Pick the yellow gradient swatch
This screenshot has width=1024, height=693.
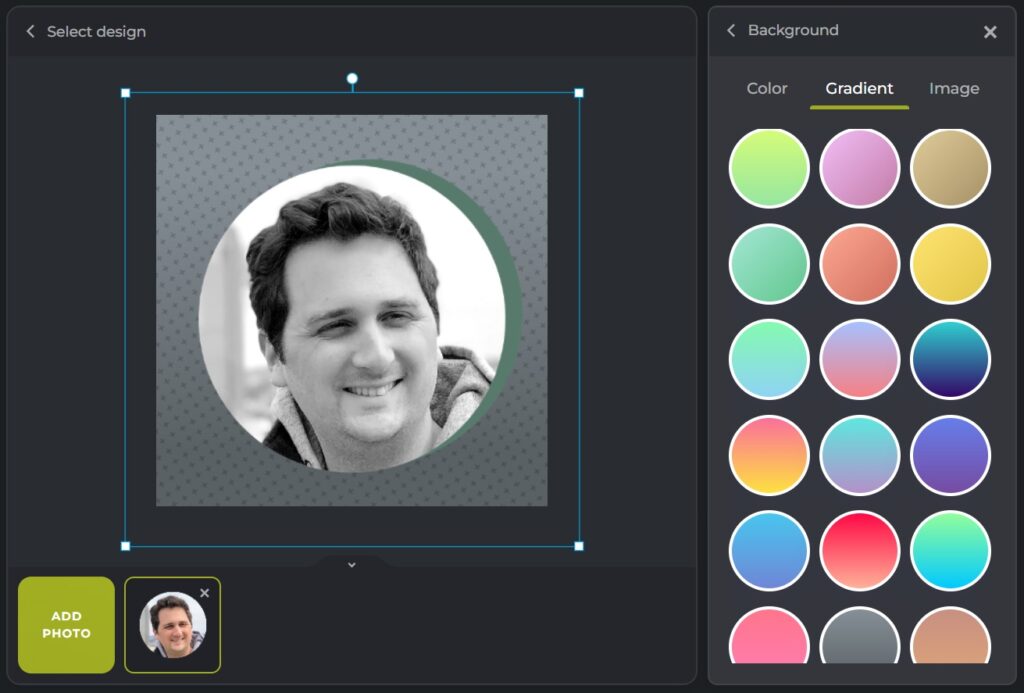pyautogui.click(x=950, y=264)
